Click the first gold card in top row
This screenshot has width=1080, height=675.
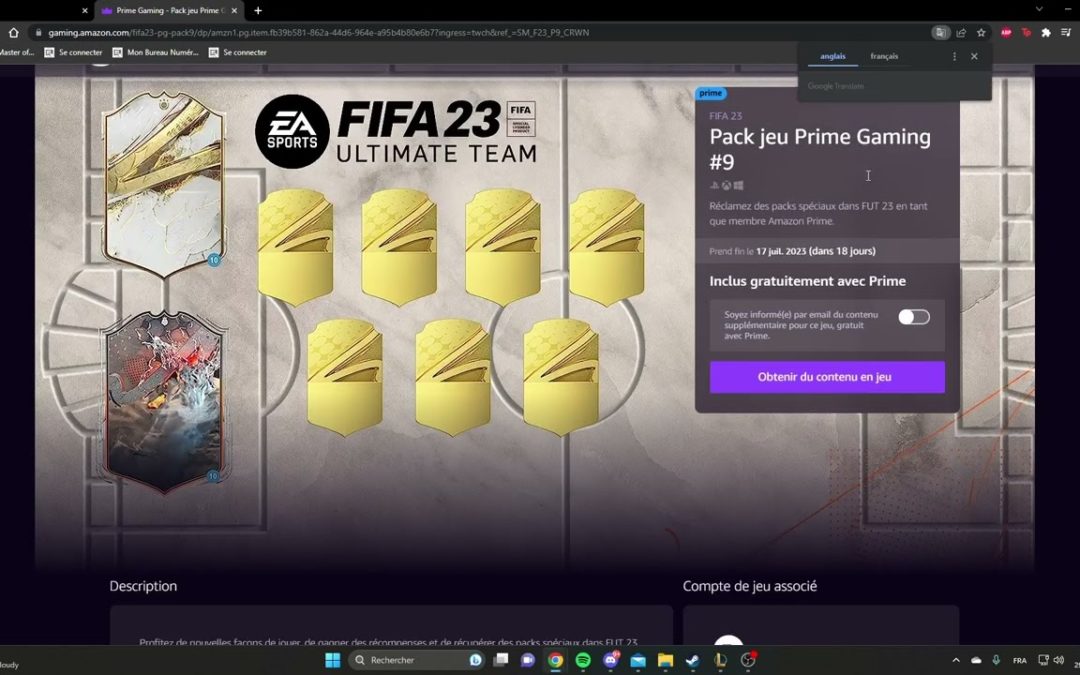pos(295,247)
